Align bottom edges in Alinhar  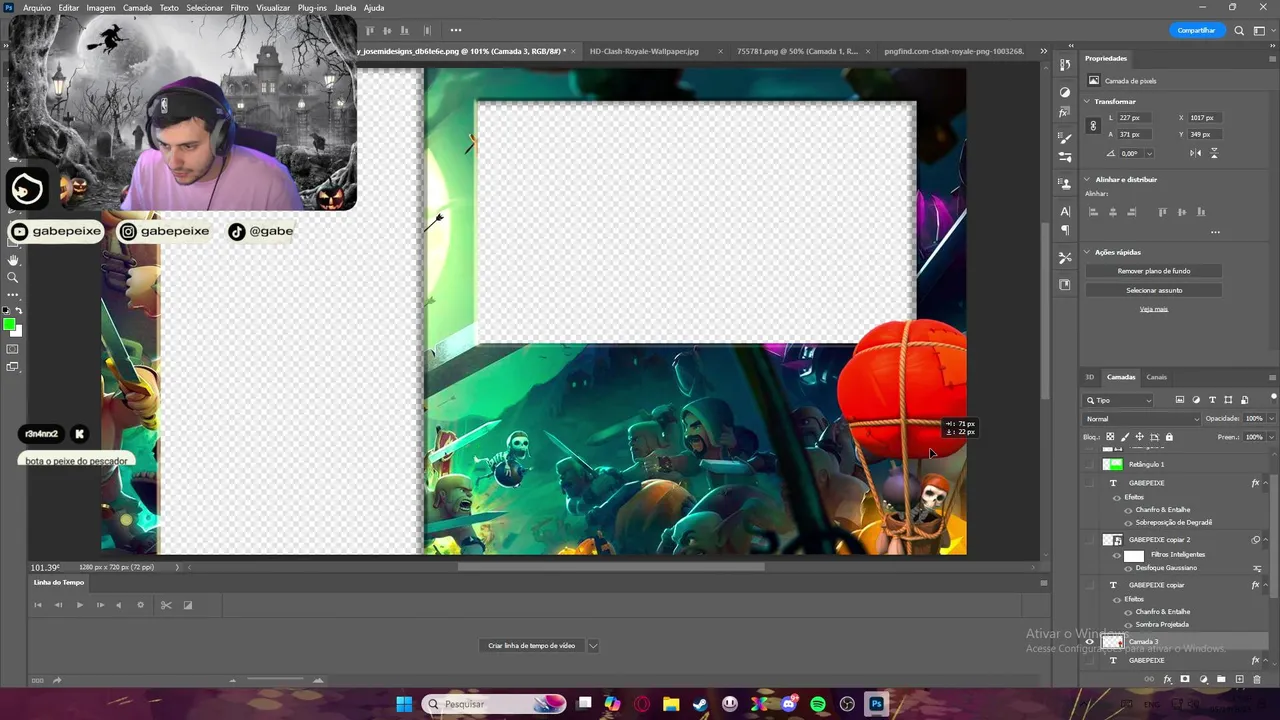1201,212
